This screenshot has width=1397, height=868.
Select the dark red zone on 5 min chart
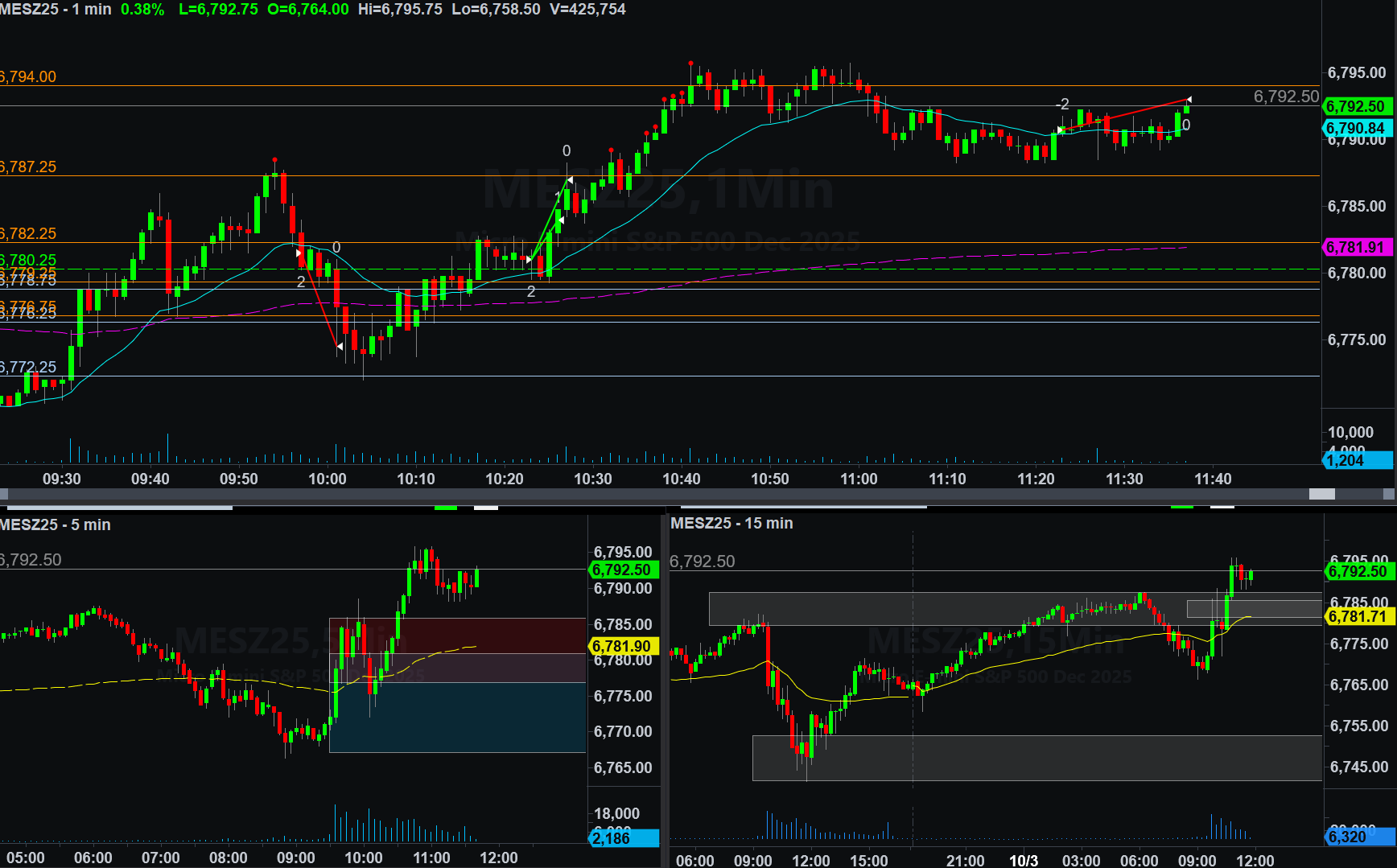[483, 635]
